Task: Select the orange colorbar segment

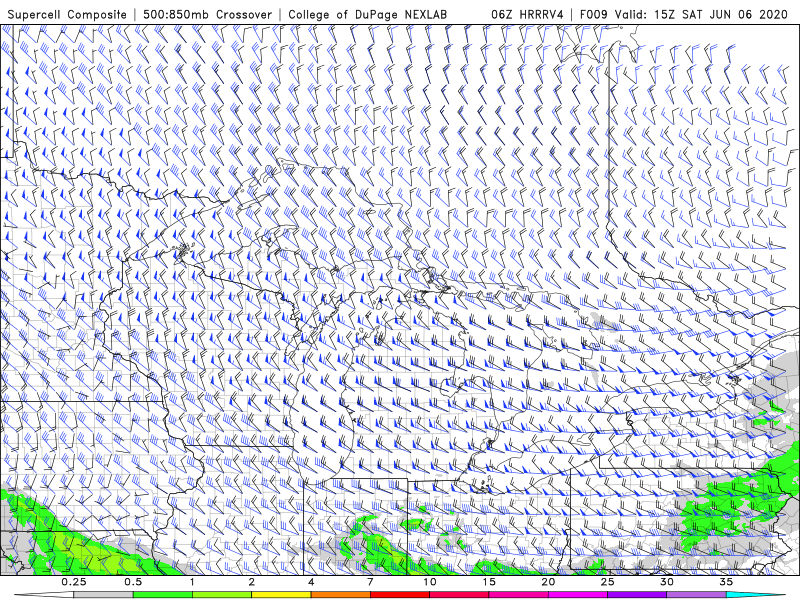Action: click(341, 595)
